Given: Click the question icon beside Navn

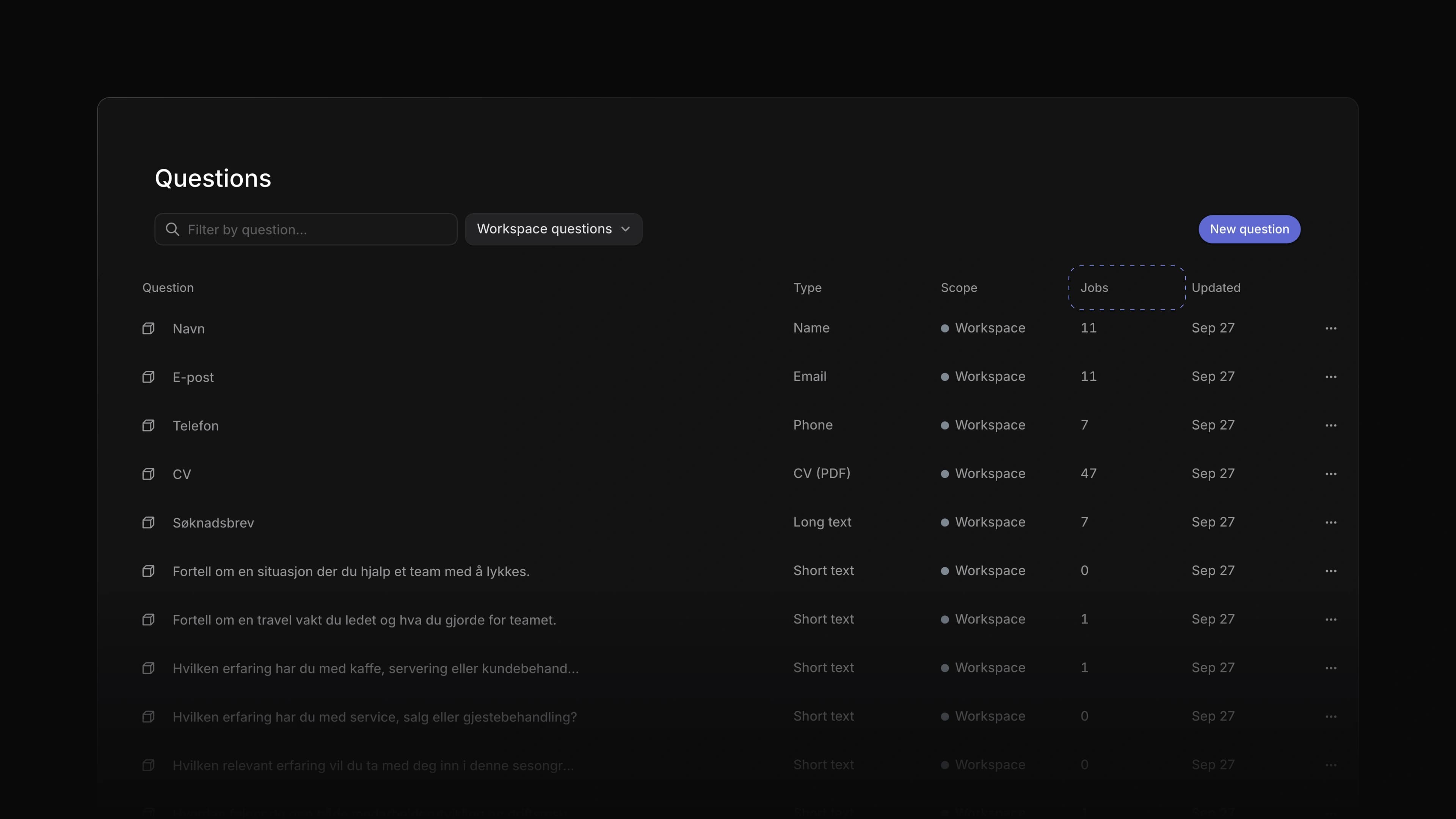Looking at the screenshot, I should click(148, 328).
